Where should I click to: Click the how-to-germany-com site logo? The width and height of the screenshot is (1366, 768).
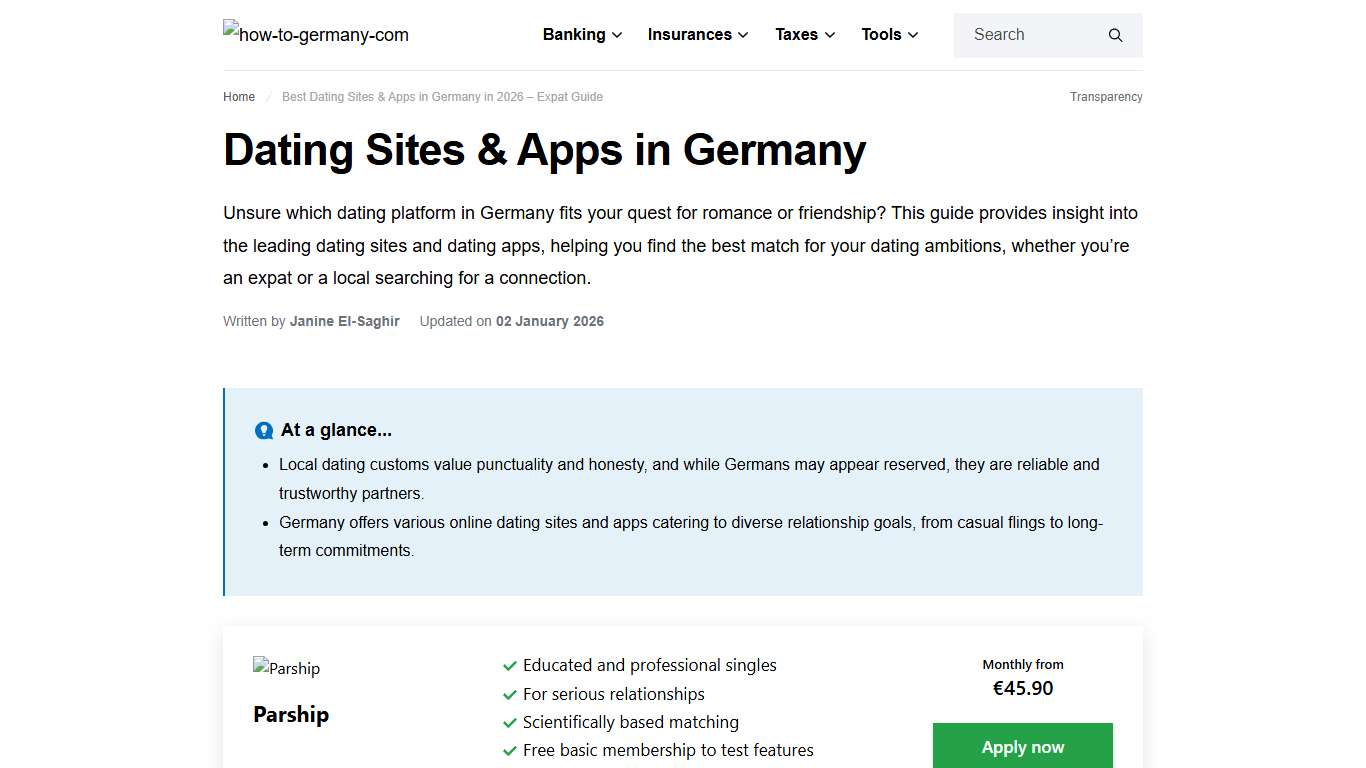point(315,34)
